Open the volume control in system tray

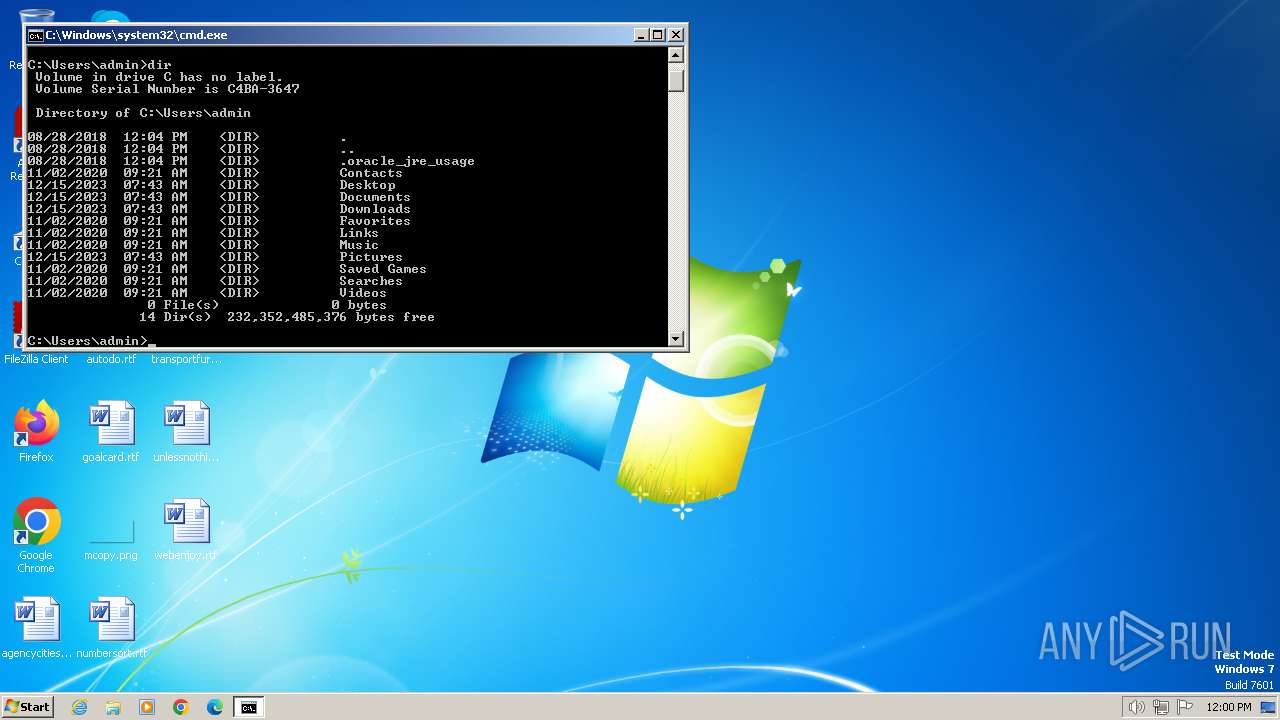coord(1136,707)
